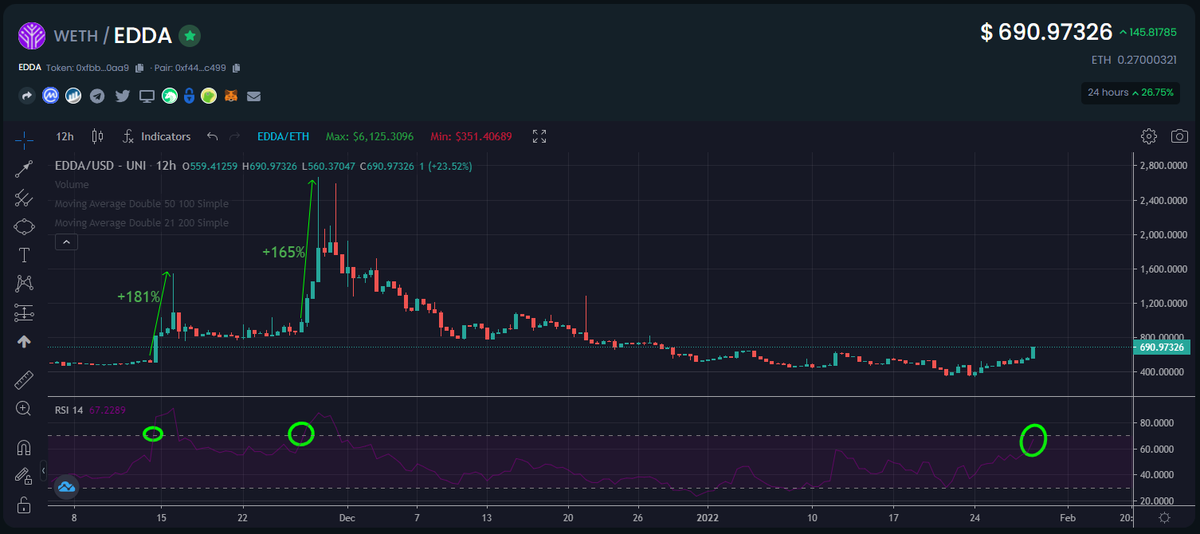Open the Indicators dialog
1200x534 pixels.
tap(156, 136)
